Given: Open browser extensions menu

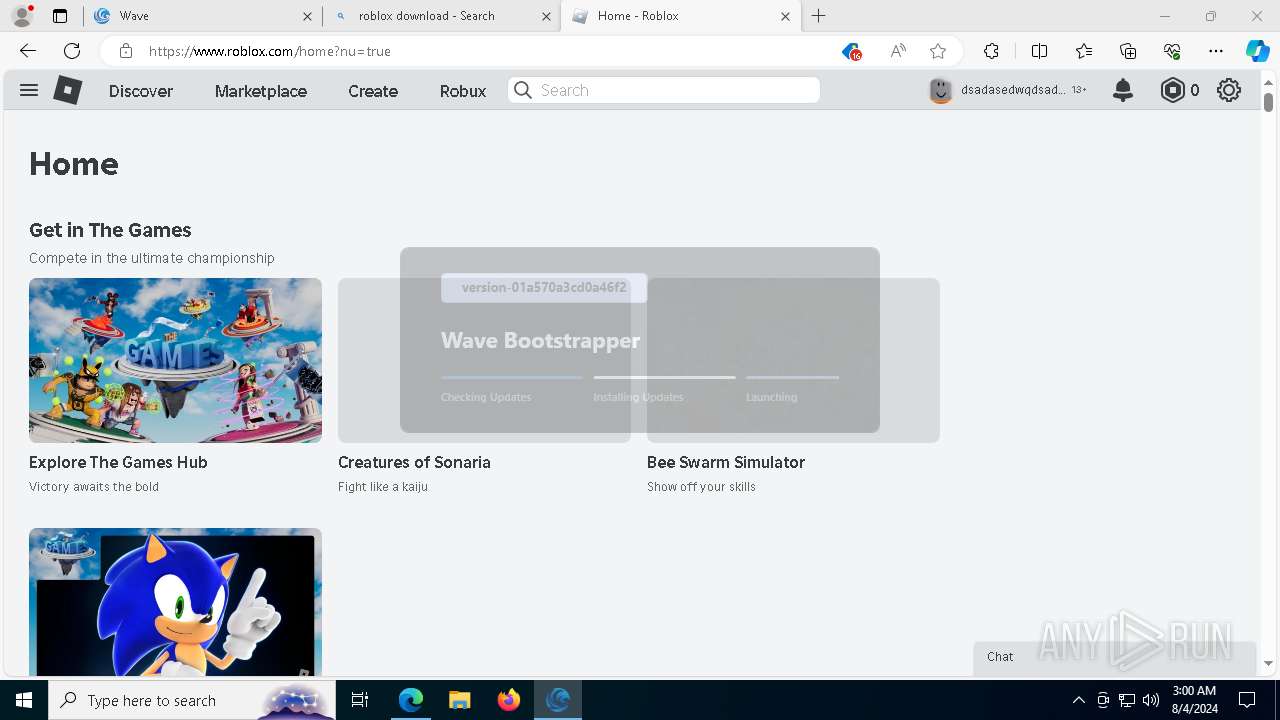Looking at the screenshot, I should 991,51.
